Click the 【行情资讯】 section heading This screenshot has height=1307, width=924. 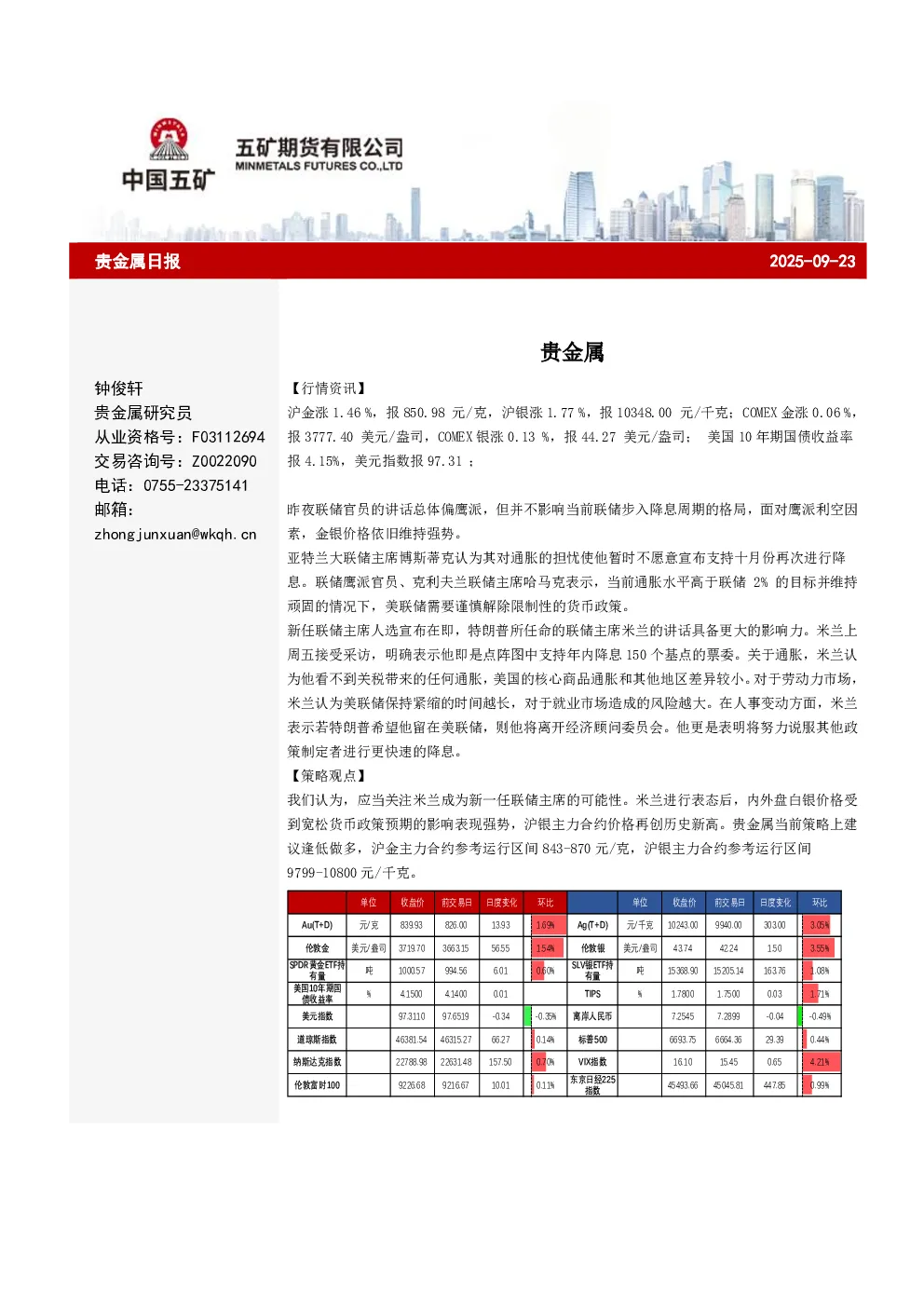329,388
